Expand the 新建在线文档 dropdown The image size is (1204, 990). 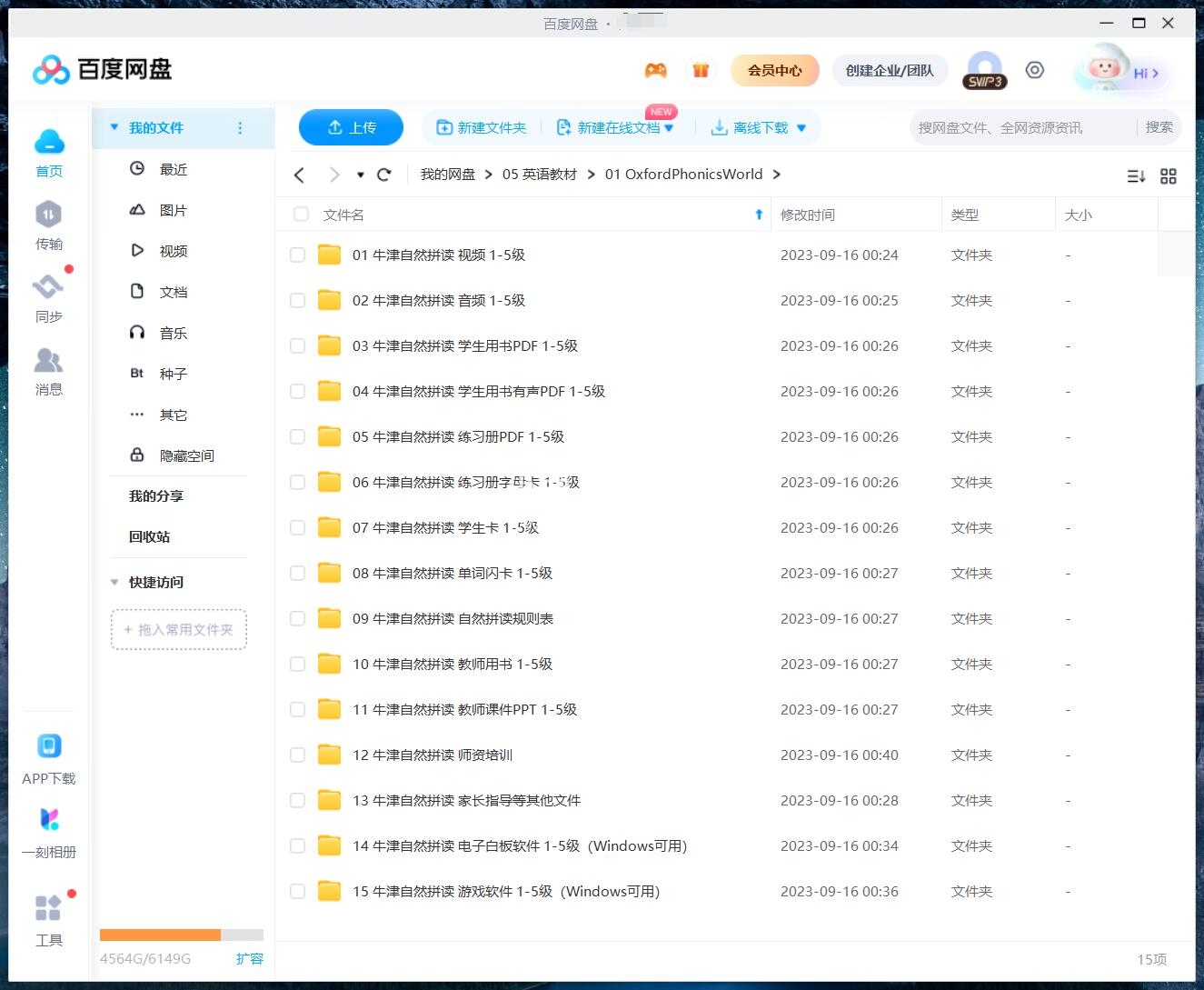point(670,127)
